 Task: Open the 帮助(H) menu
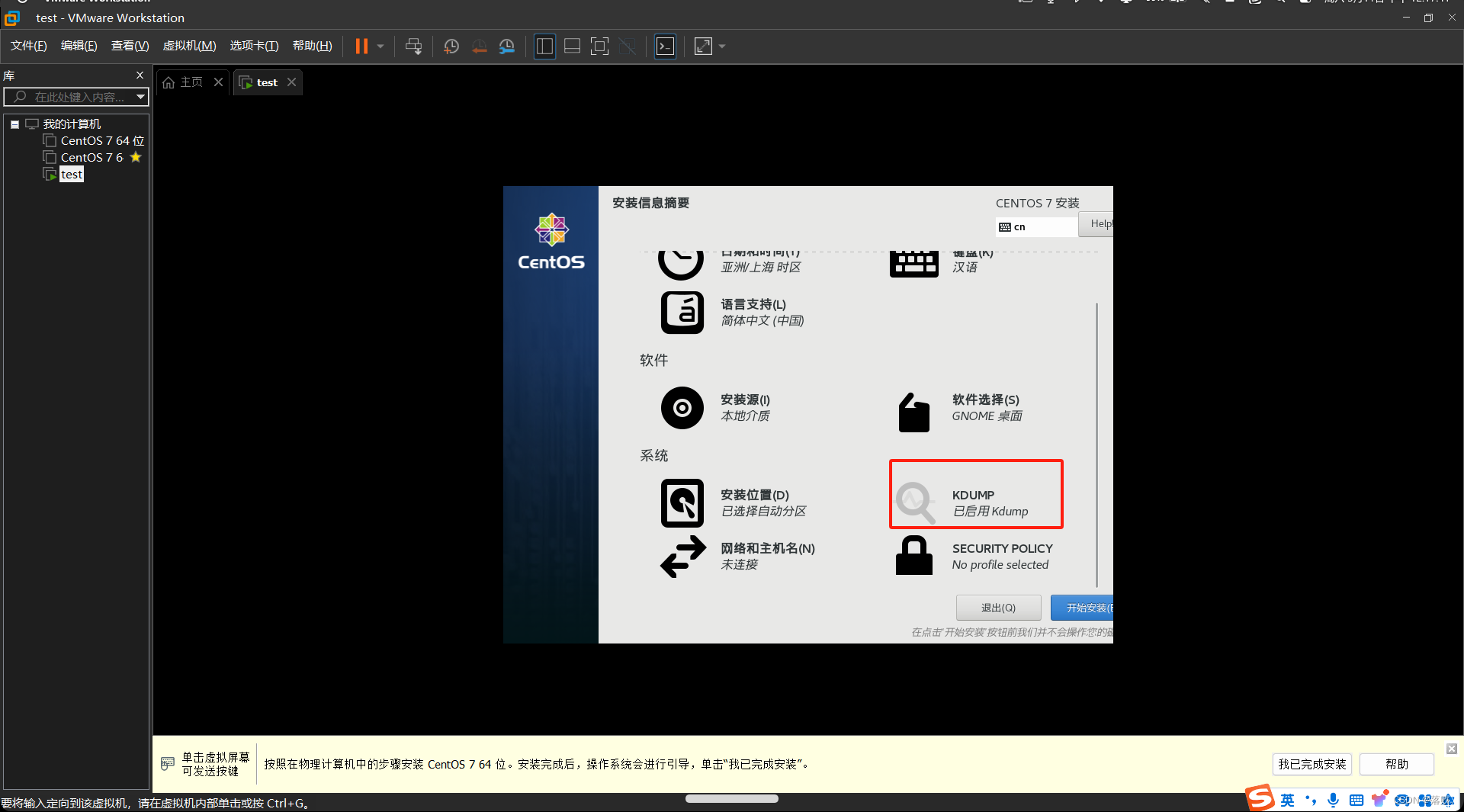point(313,46)
